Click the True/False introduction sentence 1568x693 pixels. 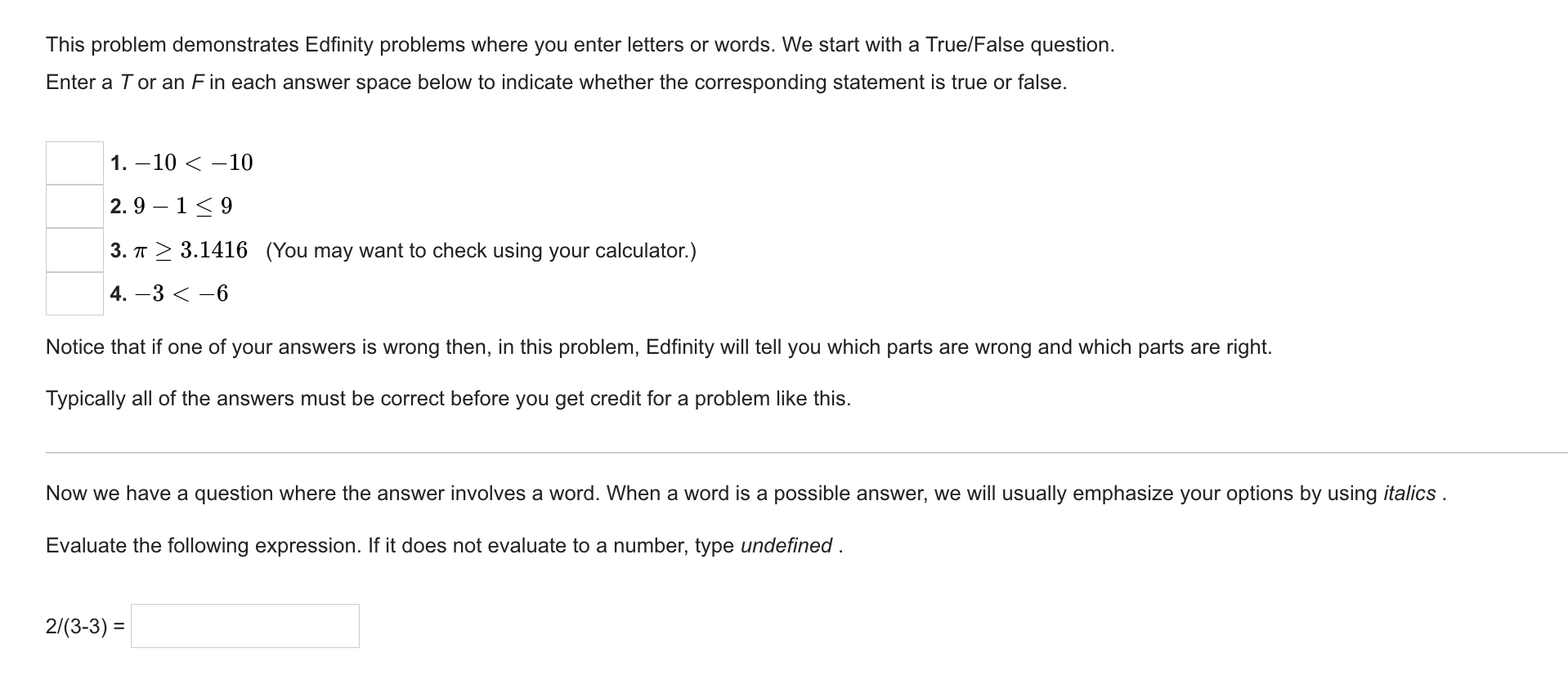point(580,45)
